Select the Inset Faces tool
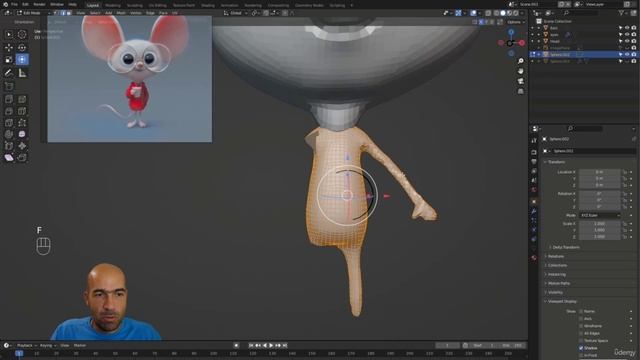640x360 pixels. click(22, 99)
